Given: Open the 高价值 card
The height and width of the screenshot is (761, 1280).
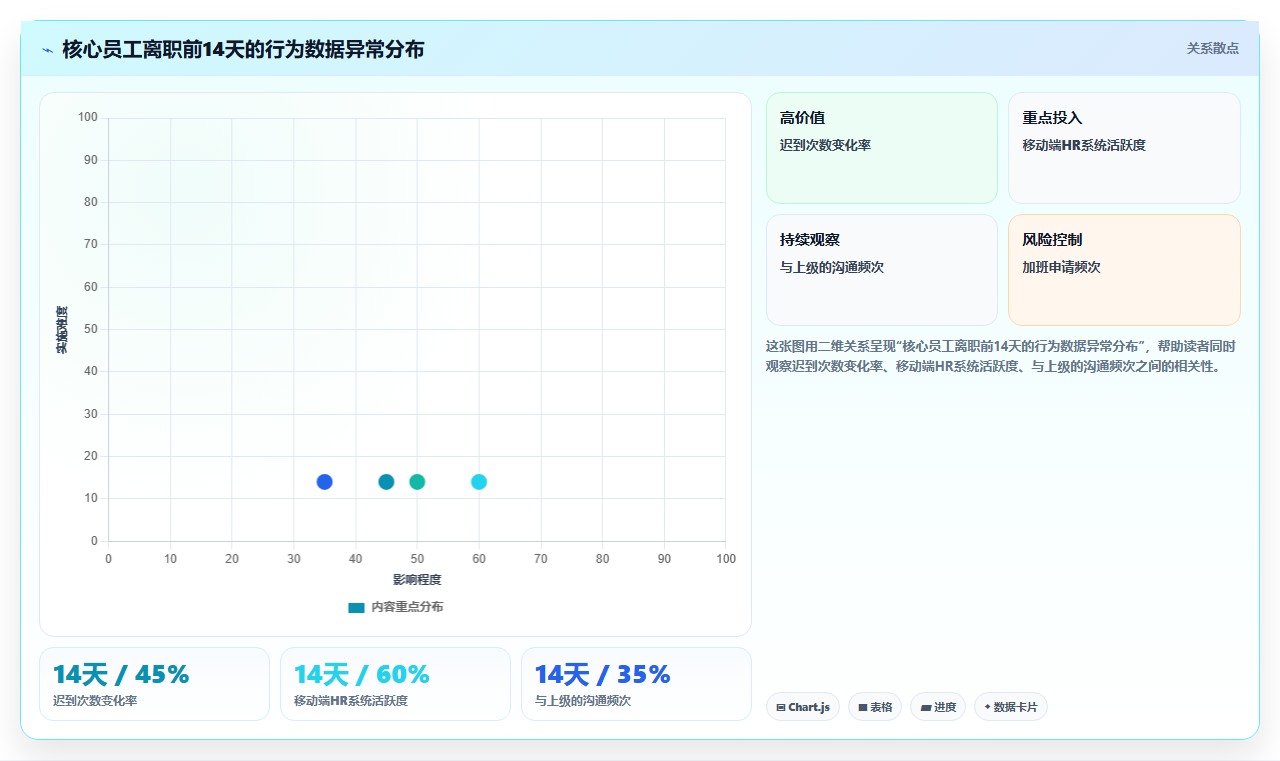Looking at the screenshot, I should coord(882,148).
